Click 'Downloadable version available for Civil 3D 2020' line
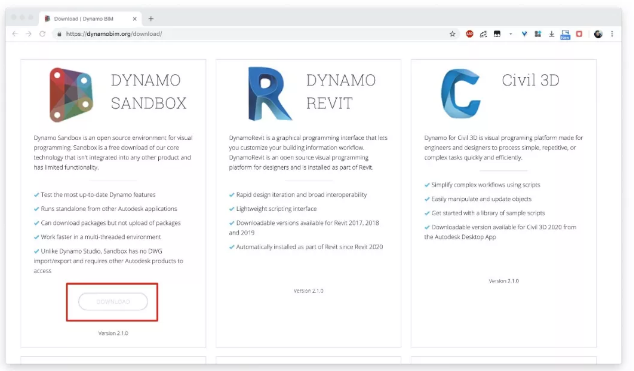Image resolution: width=634 pixels, height=371 pixels. [x=500, y=232]
